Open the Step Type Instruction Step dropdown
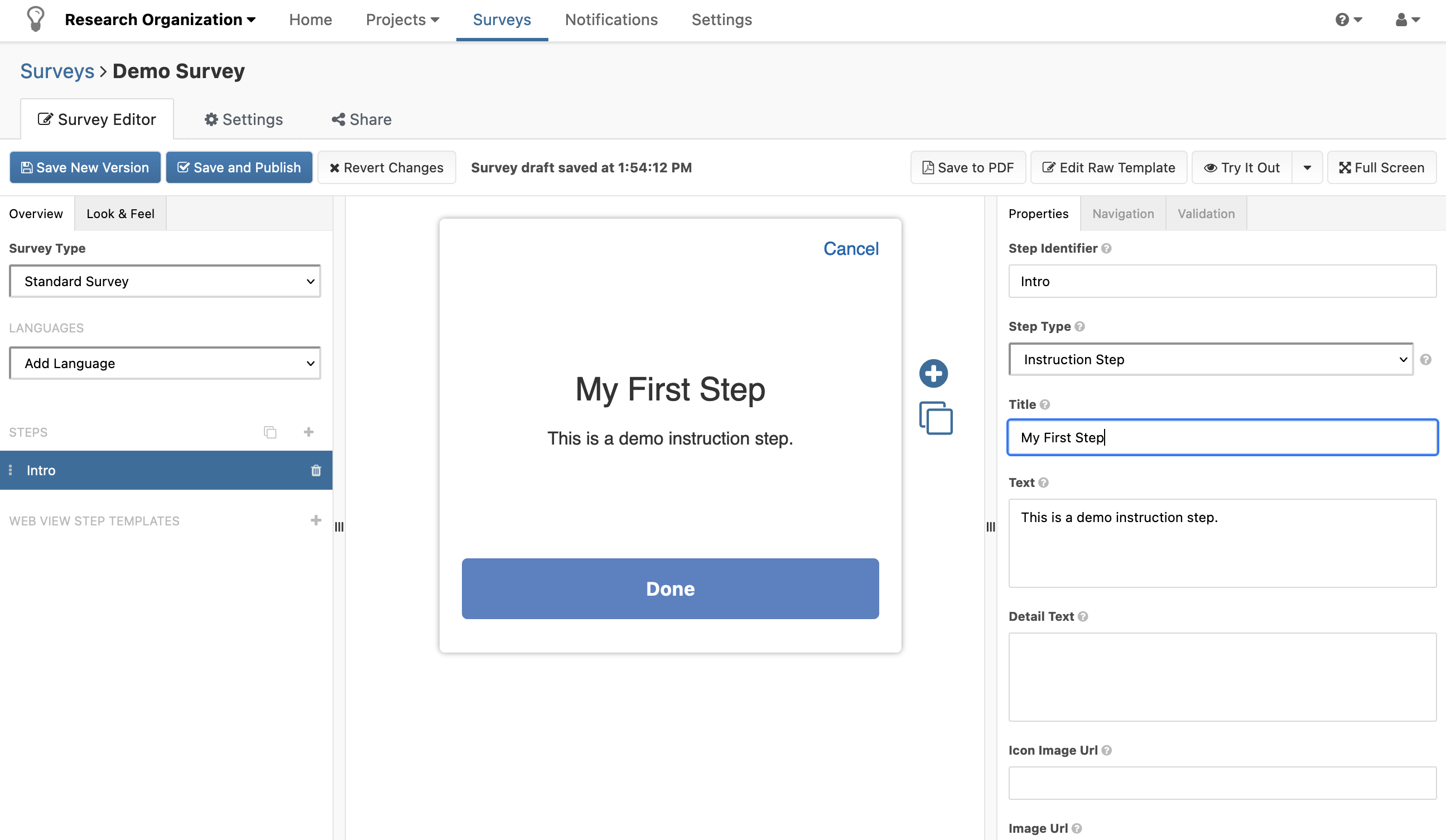 [1211, 359]
